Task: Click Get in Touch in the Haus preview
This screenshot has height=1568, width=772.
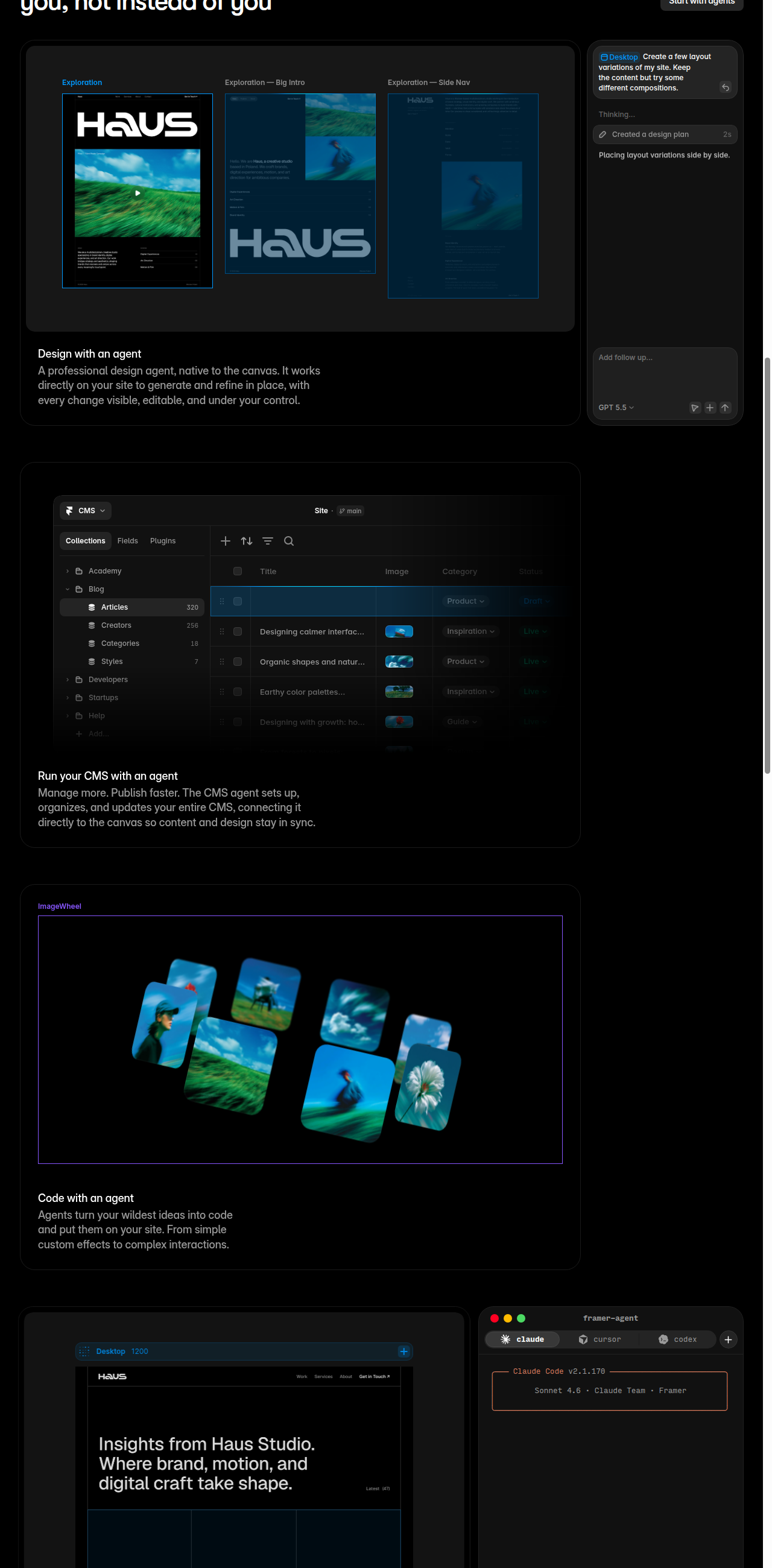Action: pyautogui.click(x=375, y=1377)
